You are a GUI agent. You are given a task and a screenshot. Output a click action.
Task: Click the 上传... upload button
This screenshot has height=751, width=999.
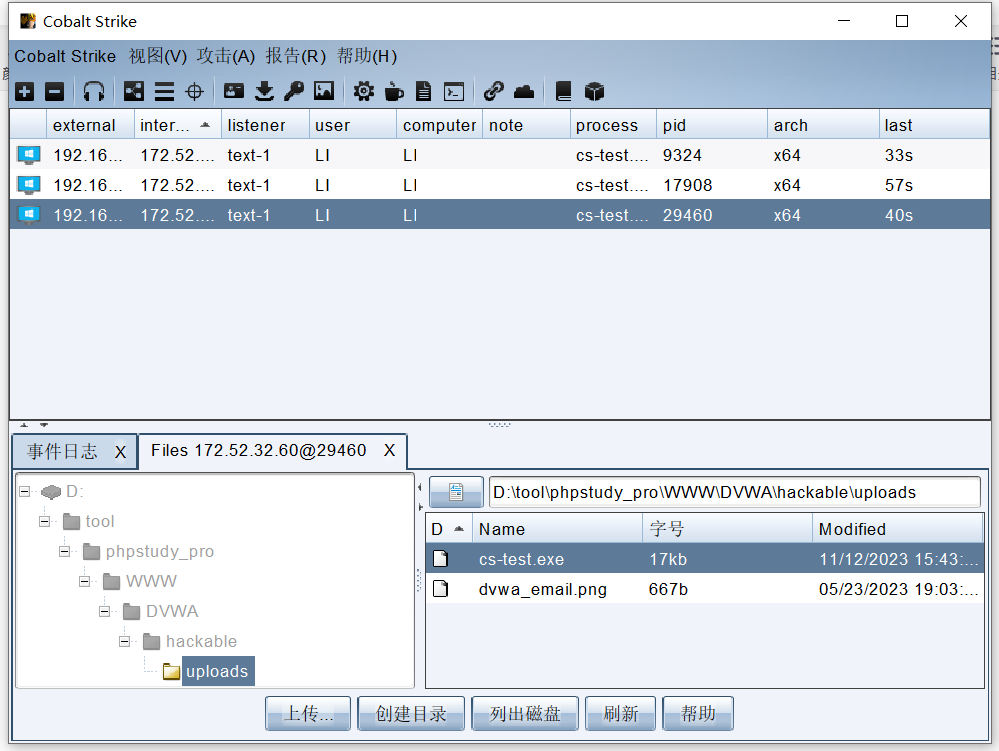click(308, 713)
